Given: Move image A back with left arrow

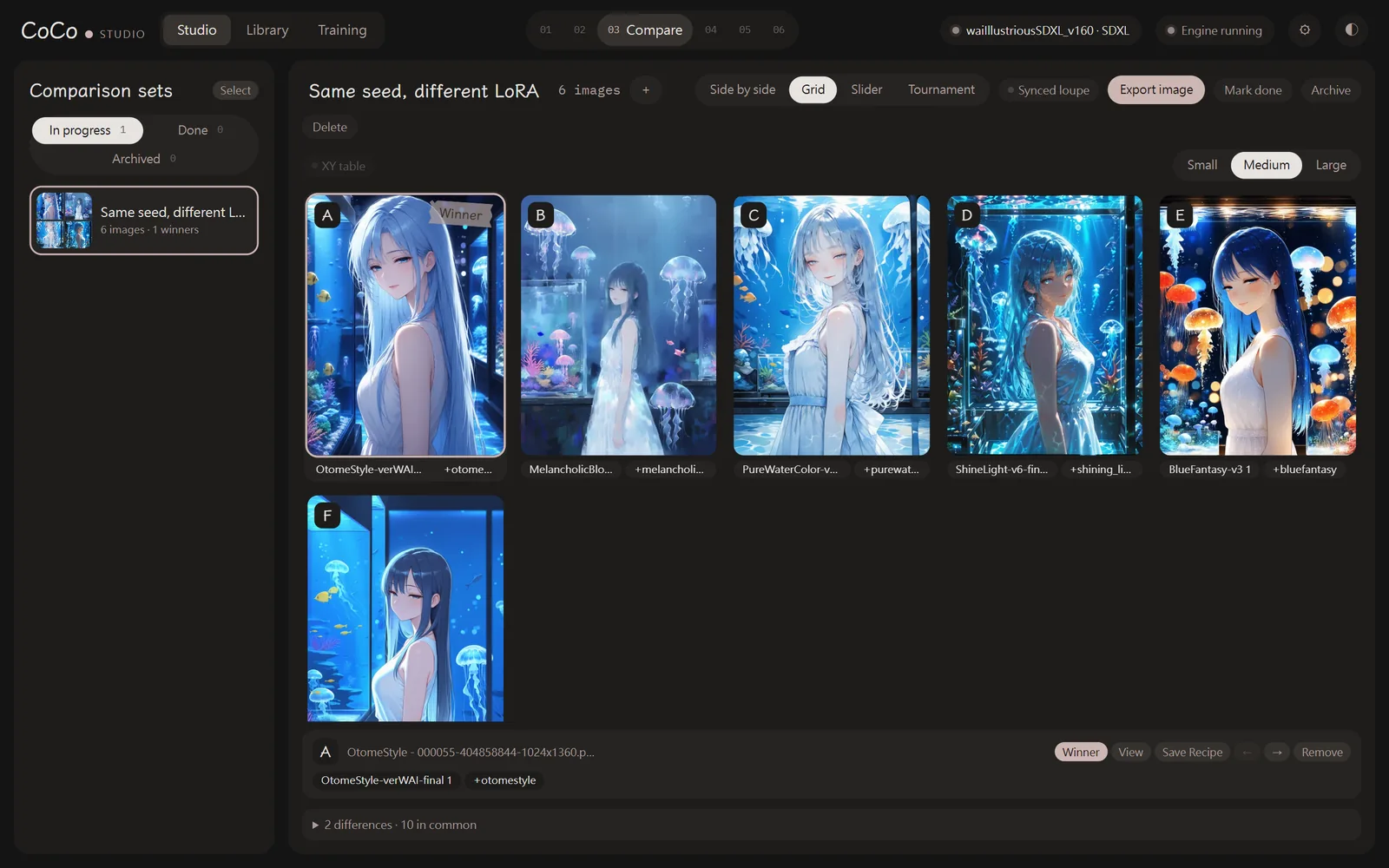Looking at the screenshot, I should pyautogui.click(x=1247, y=752).
